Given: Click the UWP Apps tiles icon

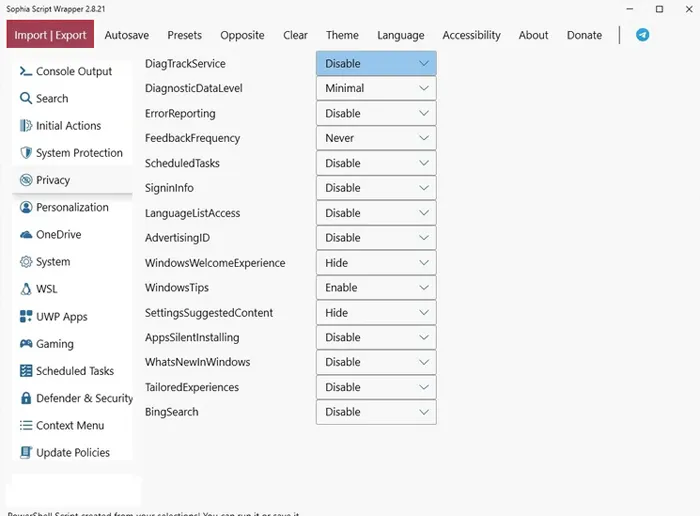Looking at the screenshot, I should tap(25, 316).
